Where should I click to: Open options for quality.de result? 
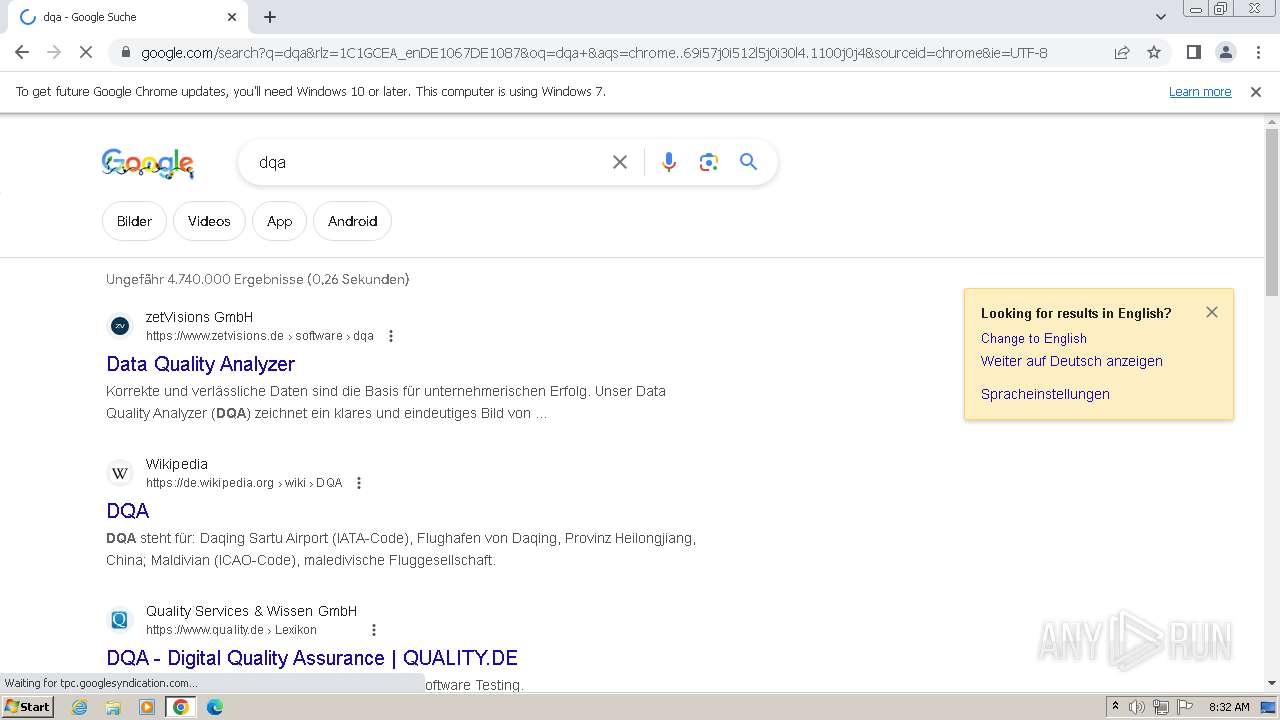[x=374, y=630]
